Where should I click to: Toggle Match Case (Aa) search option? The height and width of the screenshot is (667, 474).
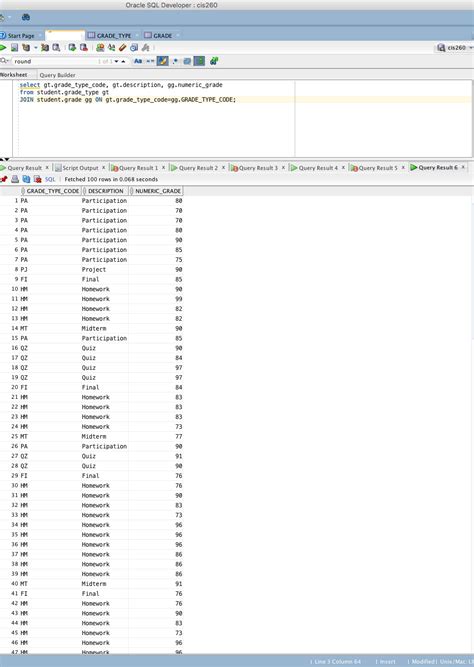tap(138, 61)
